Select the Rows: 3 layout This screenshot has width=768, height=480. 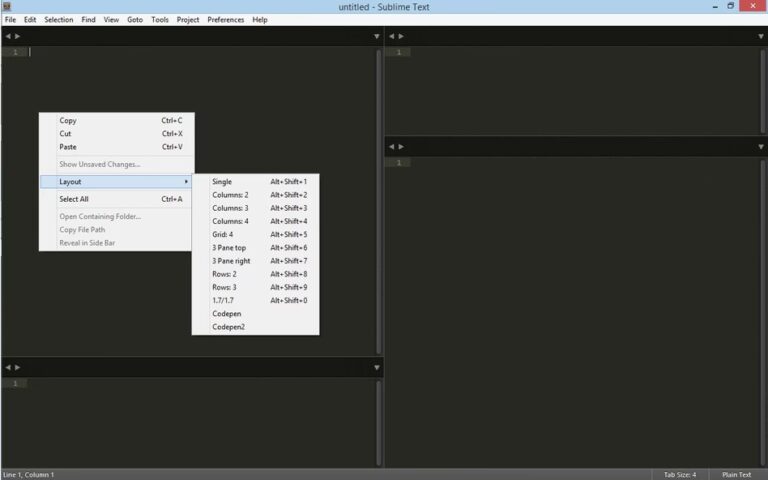click(x=255, y=288)
